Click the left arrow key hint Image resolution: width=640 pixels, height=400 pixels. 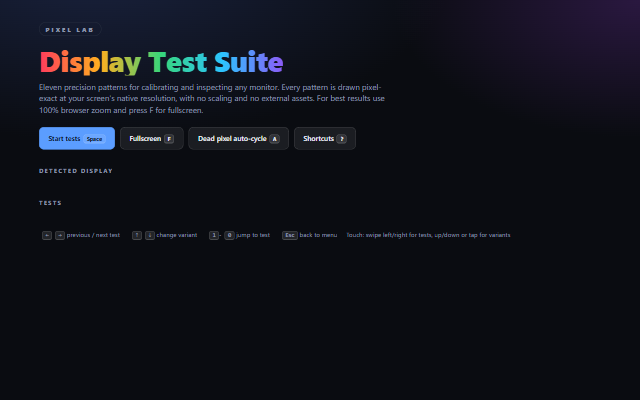[47, 236]
